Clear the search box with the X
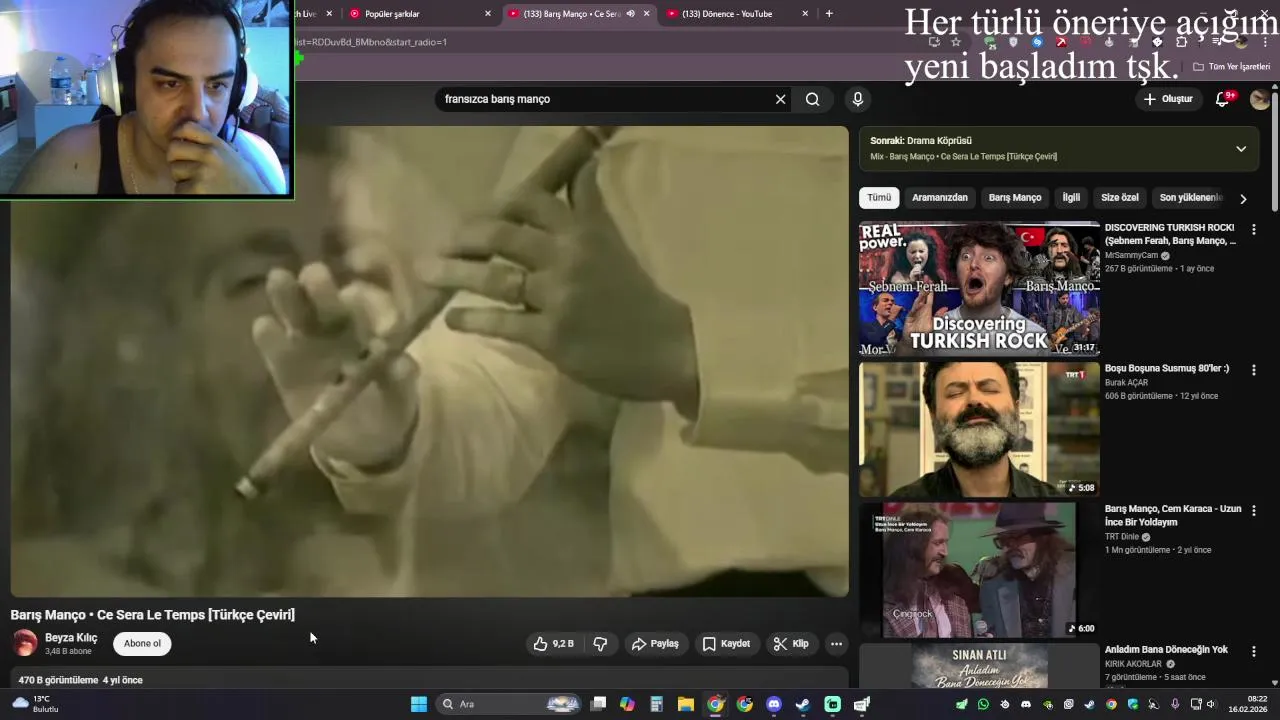Viewport: 1280px width, 720px height. pos(781,99)
